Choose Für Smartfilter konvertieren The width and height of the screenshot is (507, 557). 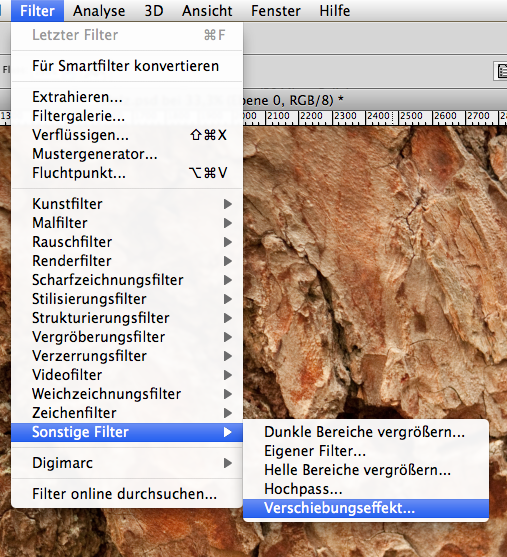pos(127,66)
